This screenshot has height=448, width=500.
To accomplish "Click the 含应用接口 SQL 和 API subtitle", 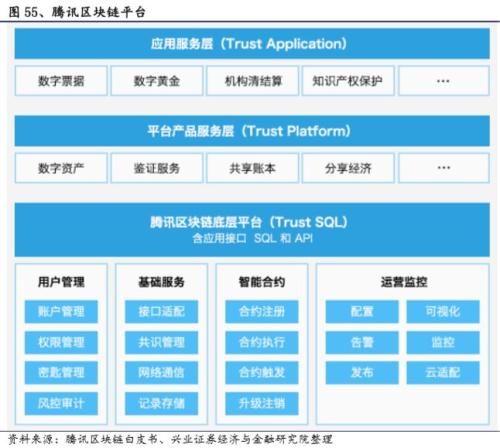I will [252, 238].
